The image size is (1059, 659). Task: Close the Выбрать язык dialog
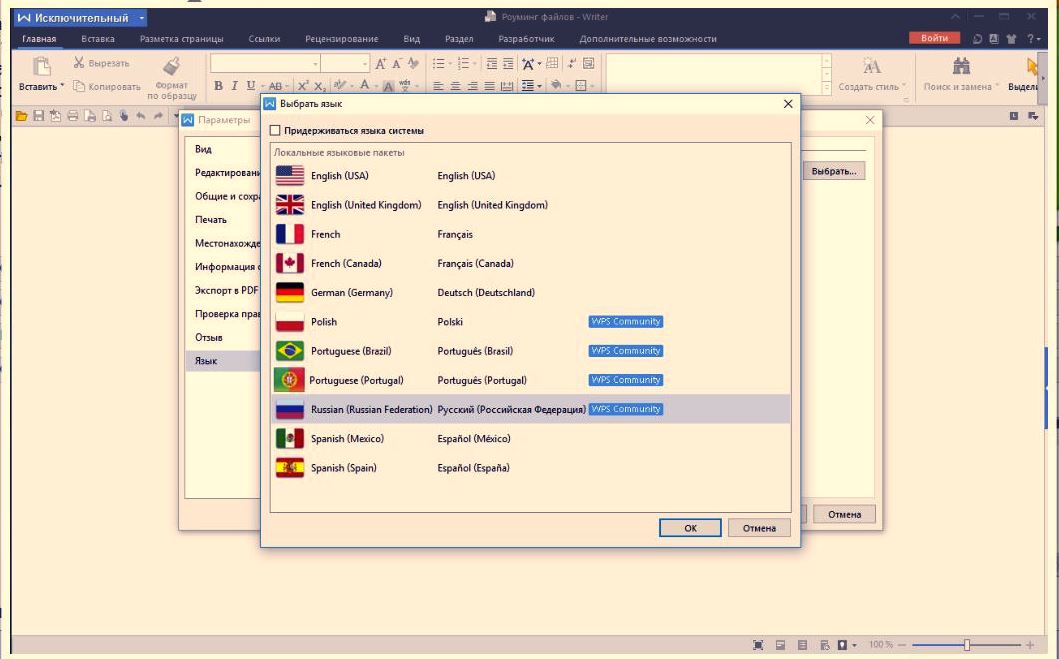(787, 104)
